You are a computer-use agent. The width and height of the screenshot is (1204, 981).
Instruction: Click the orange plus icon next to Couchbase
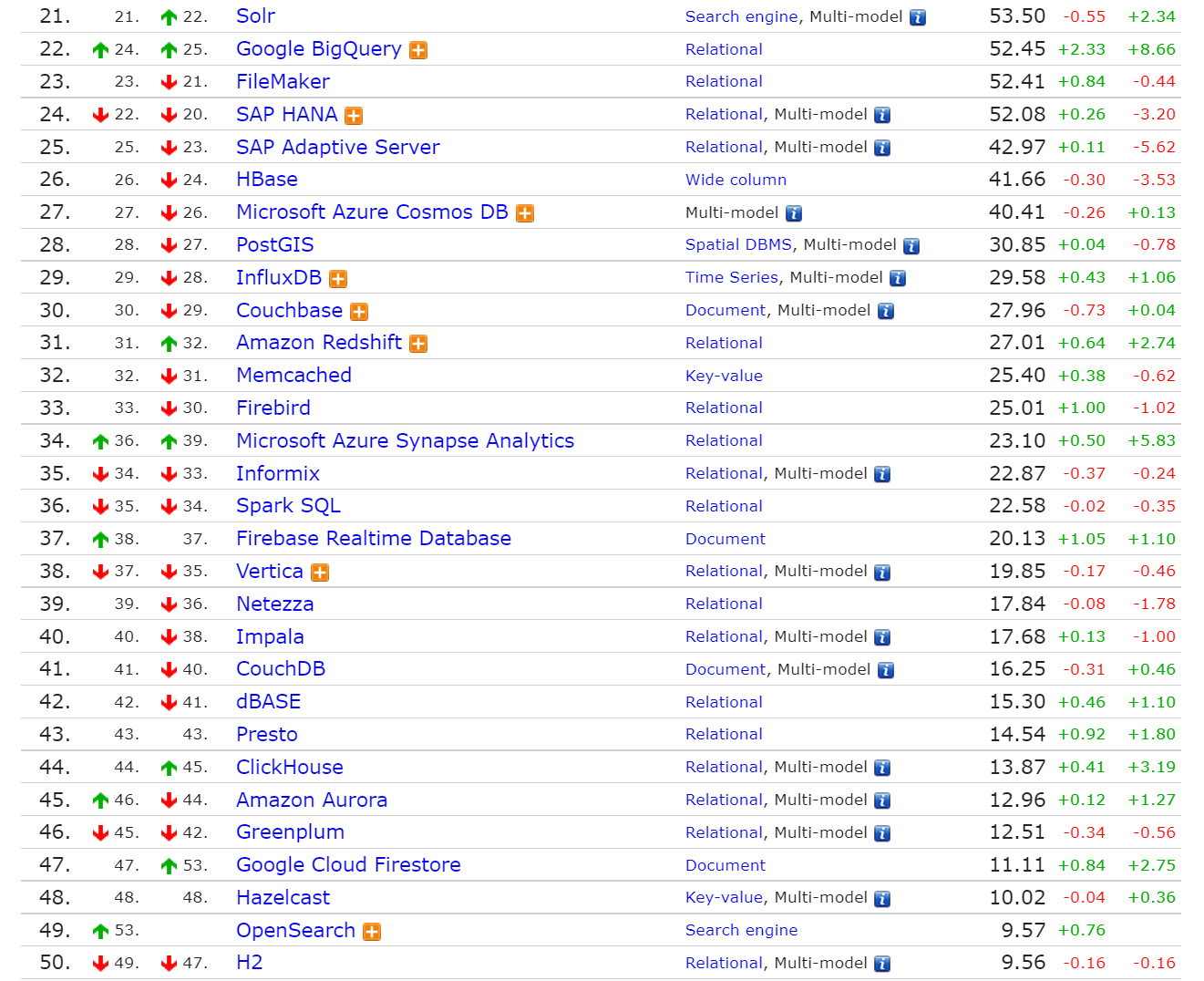pyautogui.click(x=359, y=312)
